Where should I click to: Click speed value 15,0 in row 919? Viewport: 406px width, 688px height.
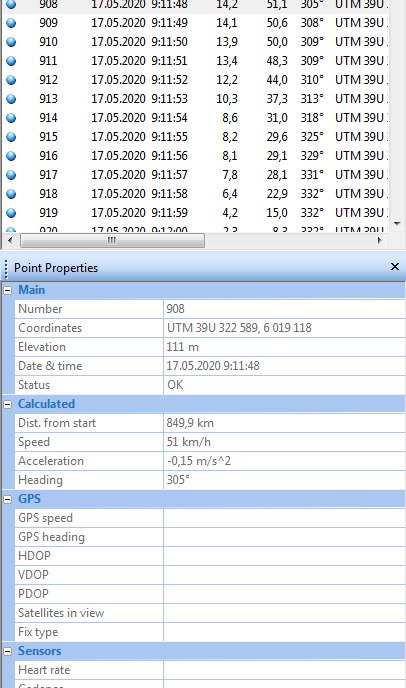tap(277, 213)
